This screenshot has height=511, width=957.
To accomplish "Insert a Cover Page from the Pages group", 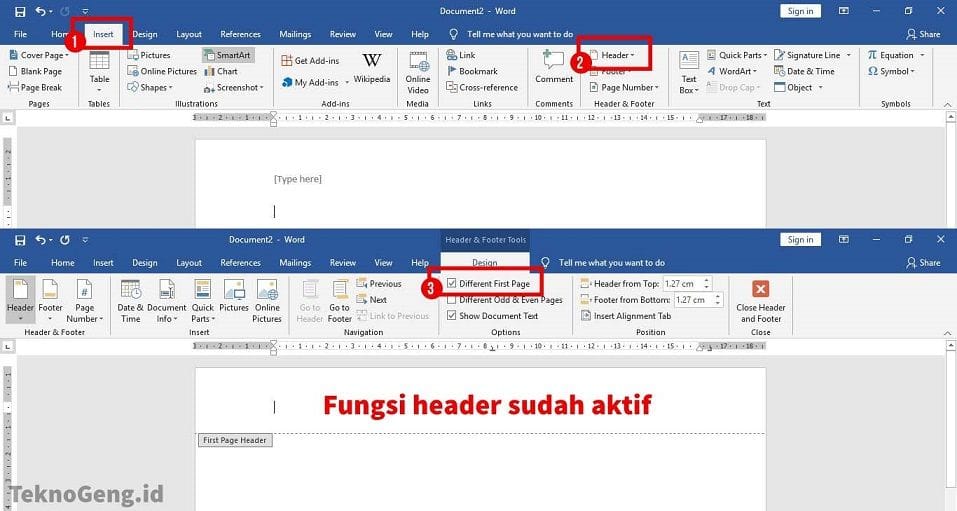I will pyautogui.click(x=38, y=55).
